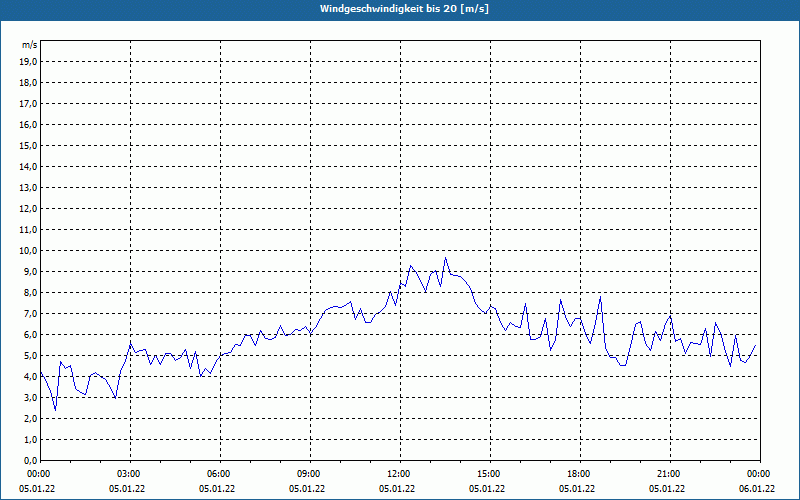Click the '18:00' time label
This screenshot has width=800, height=500.
point(580,474)
